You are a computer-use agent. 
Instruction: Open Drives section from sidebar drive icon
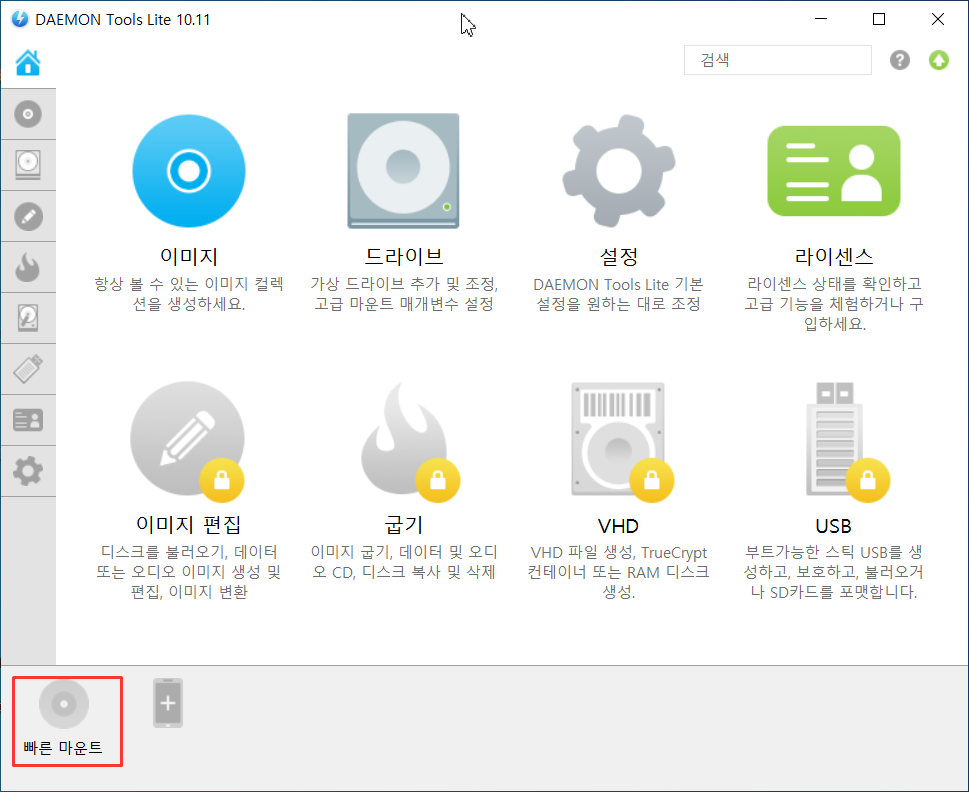pyautogui.click(x=28, y=165)
